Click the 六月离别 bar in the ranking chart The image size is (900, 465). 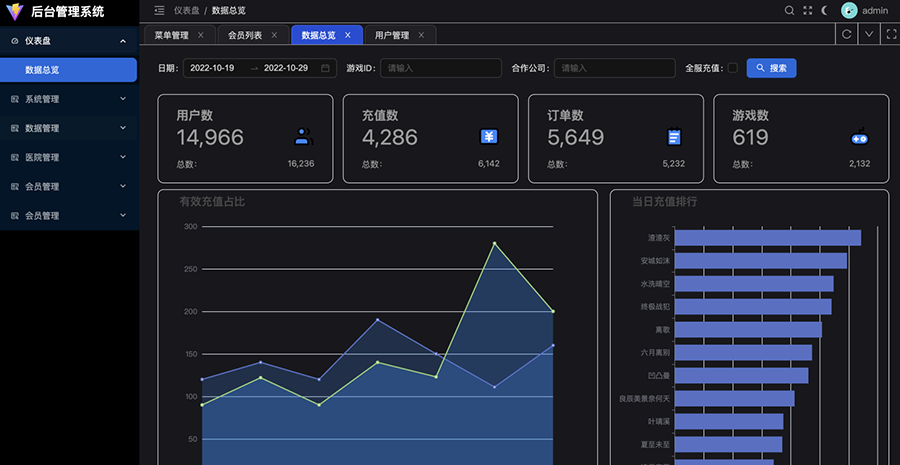point(743,352)
